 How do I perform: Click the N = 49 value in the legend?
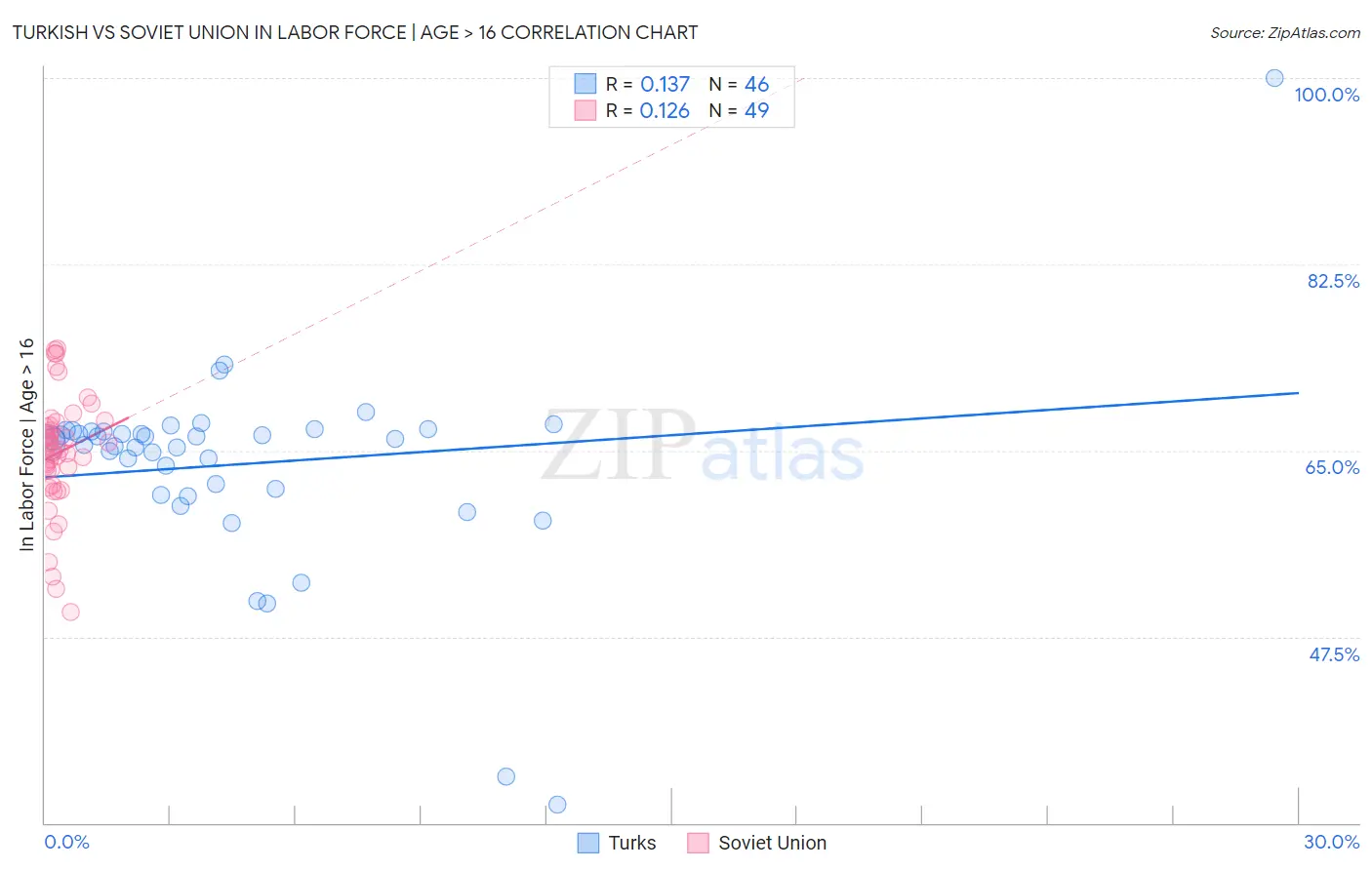(739, 110)
